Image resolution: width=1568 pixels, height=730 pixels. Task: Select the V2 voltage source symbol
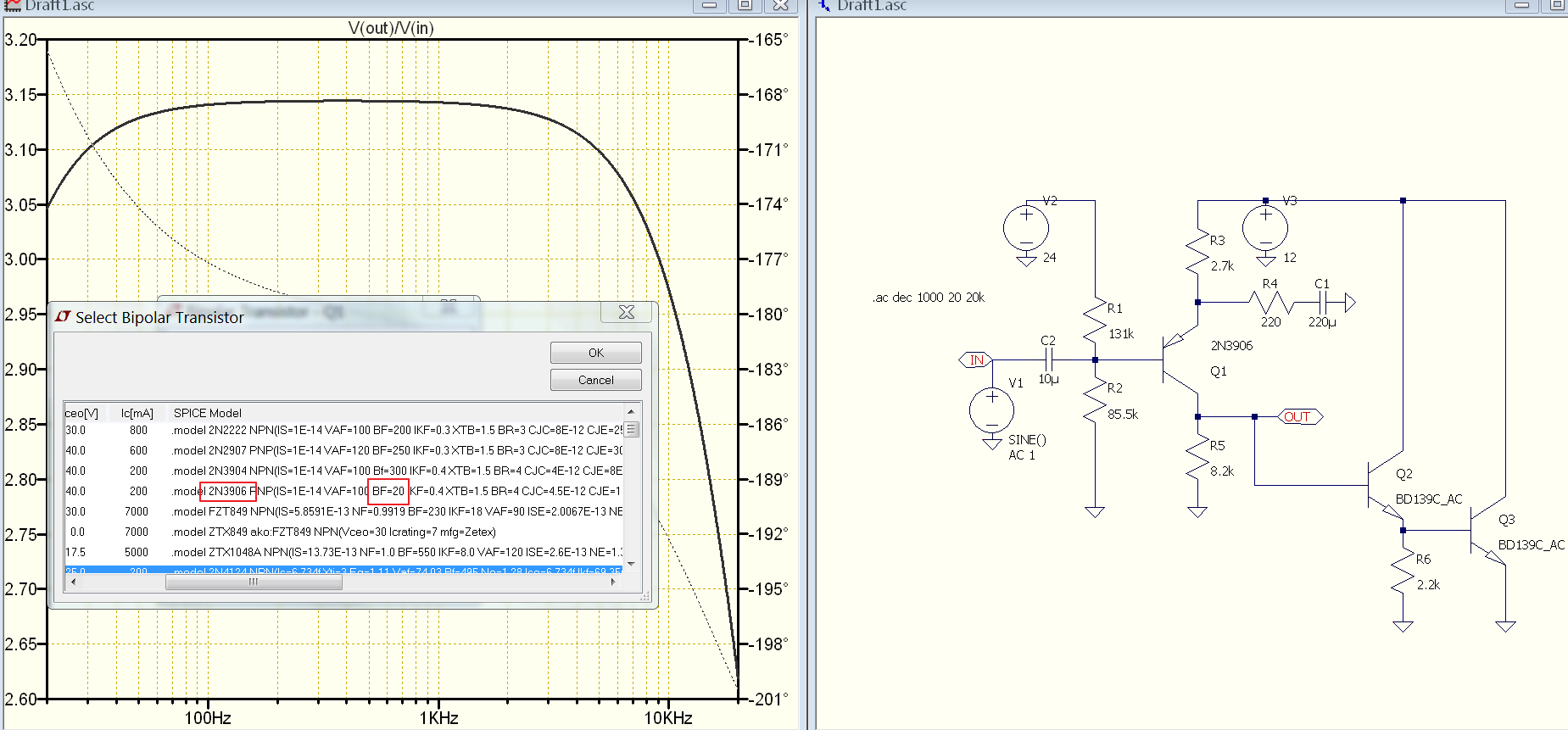coord(1026,227)
